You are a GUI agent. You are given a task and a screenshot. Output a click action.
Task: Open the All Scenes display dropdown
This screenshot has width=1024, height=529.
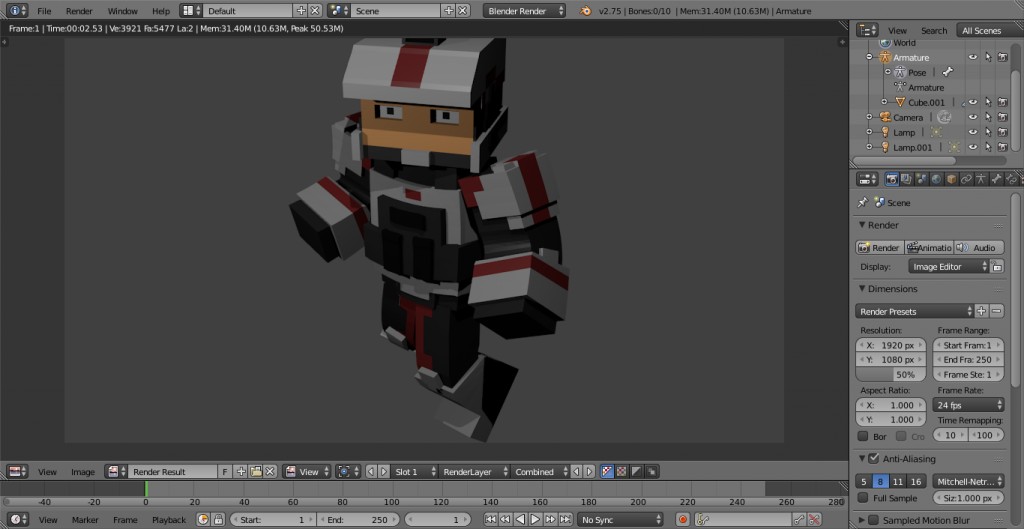tap(989, 31)
